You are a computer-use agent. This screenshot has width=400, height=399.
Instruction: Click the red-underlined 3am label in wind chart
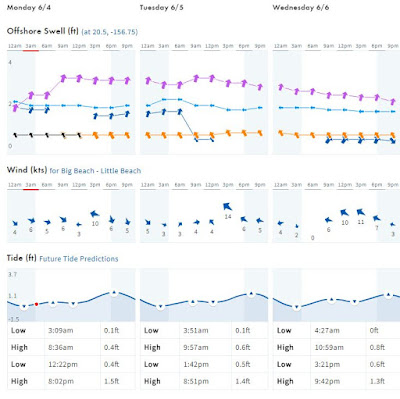[31, 185]
